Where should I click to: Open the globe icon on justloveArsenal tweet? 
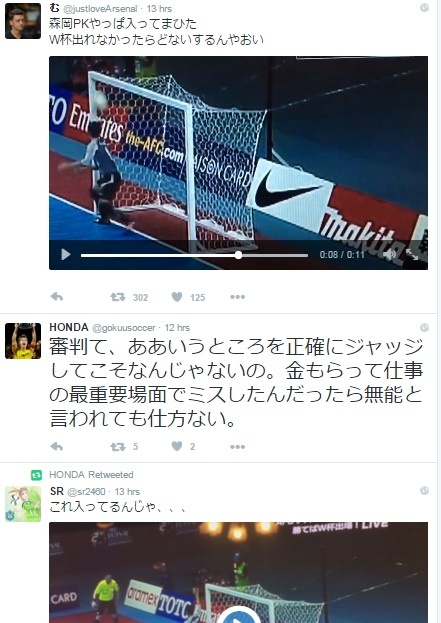click(x=424, y=8)
